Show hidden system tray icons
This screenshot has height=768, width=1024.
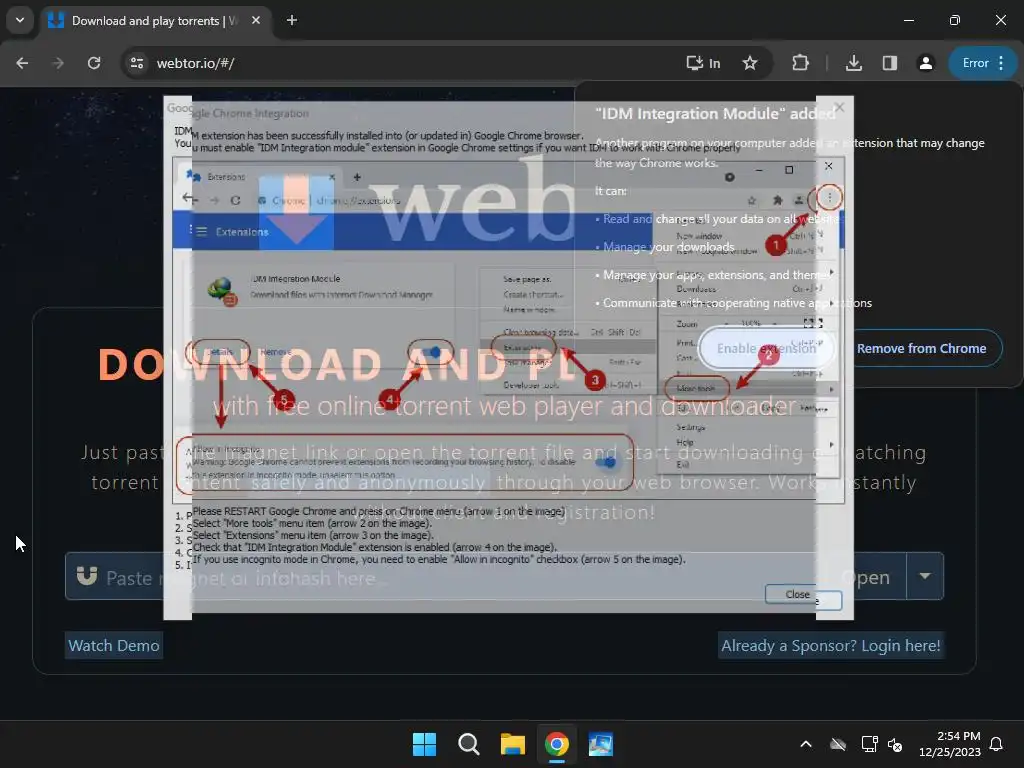coord(806,744)
